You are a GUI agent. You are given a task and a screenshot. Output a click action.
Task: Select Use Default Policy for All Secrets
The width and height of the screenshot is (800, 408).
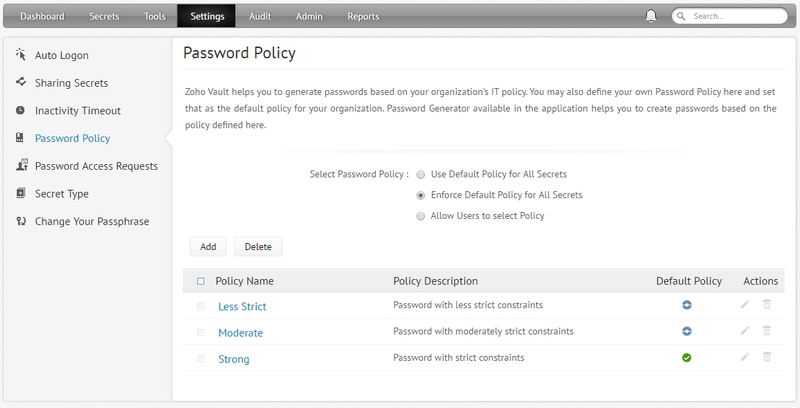pos(420,174)
